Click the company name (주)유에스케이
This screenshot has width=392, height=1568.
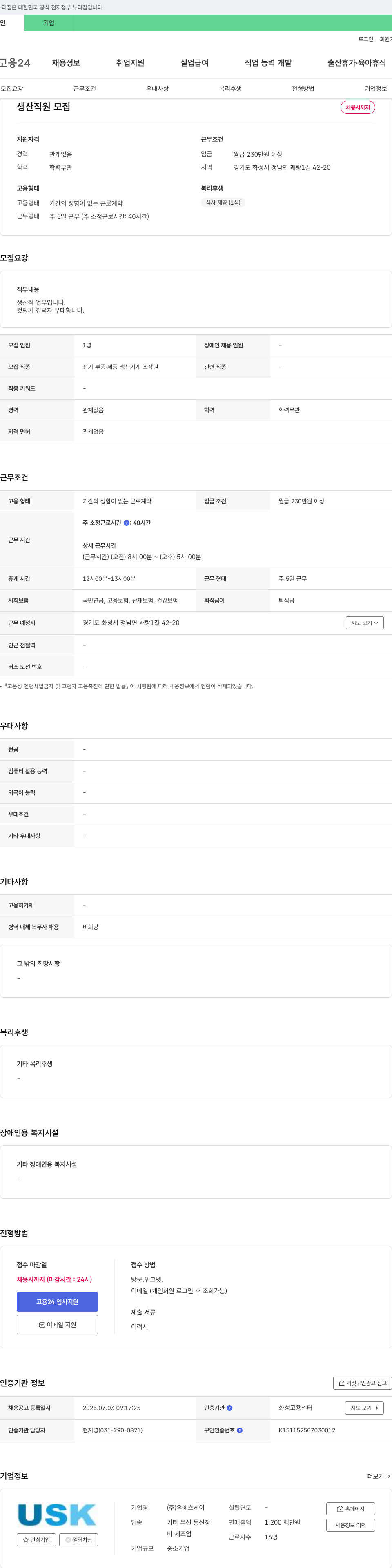186,1508
